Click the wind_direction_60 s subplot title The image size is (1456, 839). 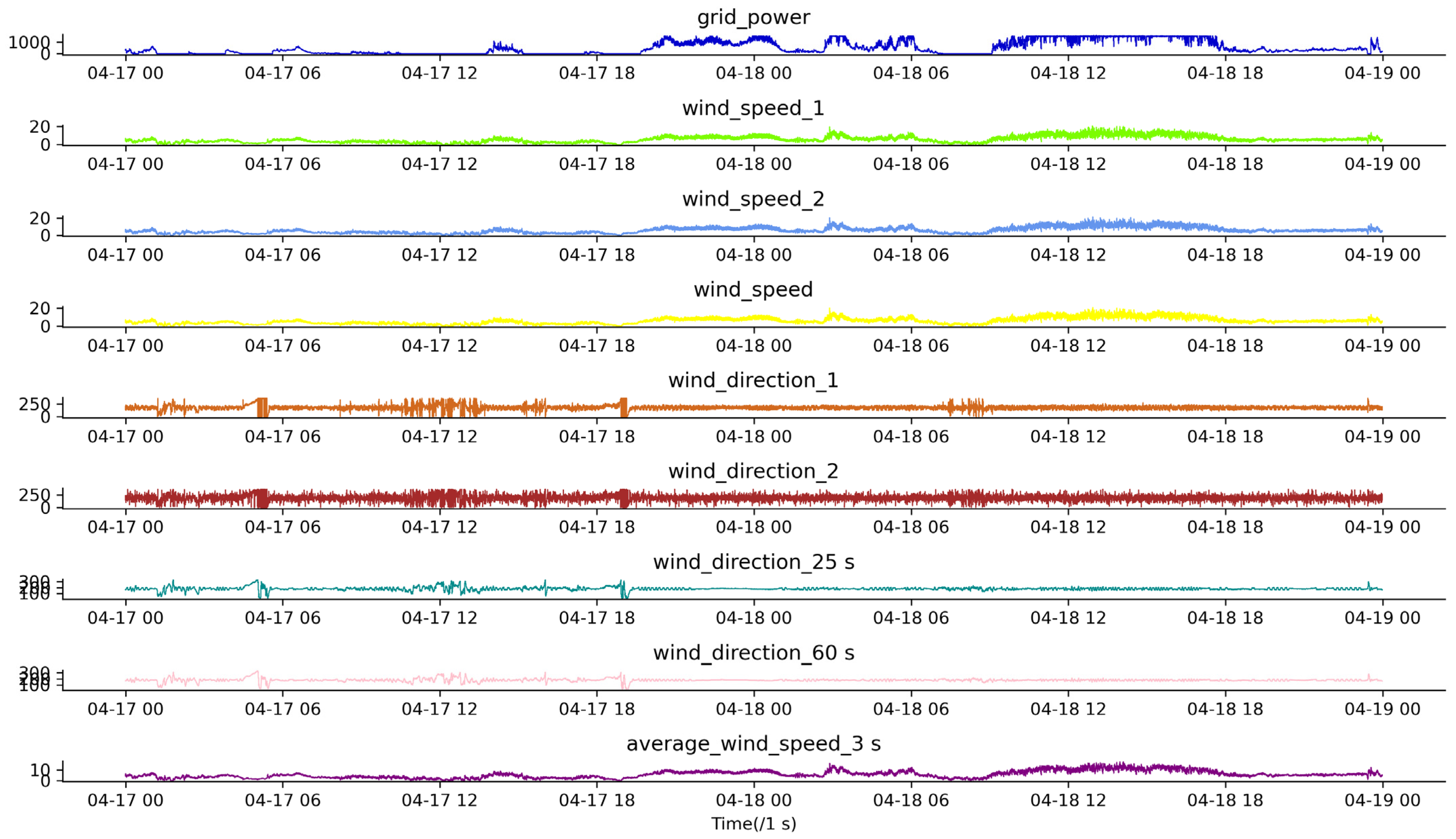coord(753,653)
